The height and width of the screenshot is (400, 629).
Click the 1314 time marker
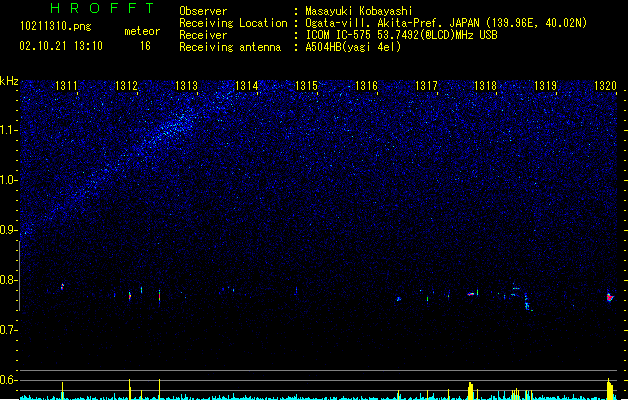pyautogui.click(x=246, y=86)
